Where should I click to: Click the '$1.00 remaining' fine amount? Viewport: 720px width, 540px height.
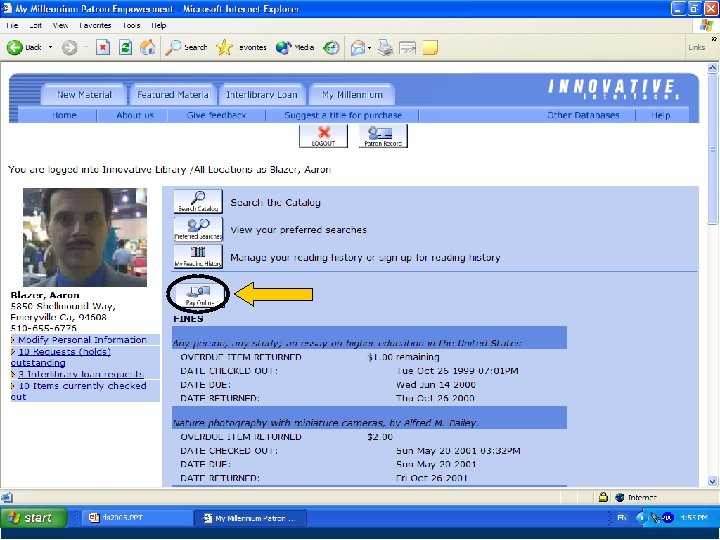(x=403, y=357)
